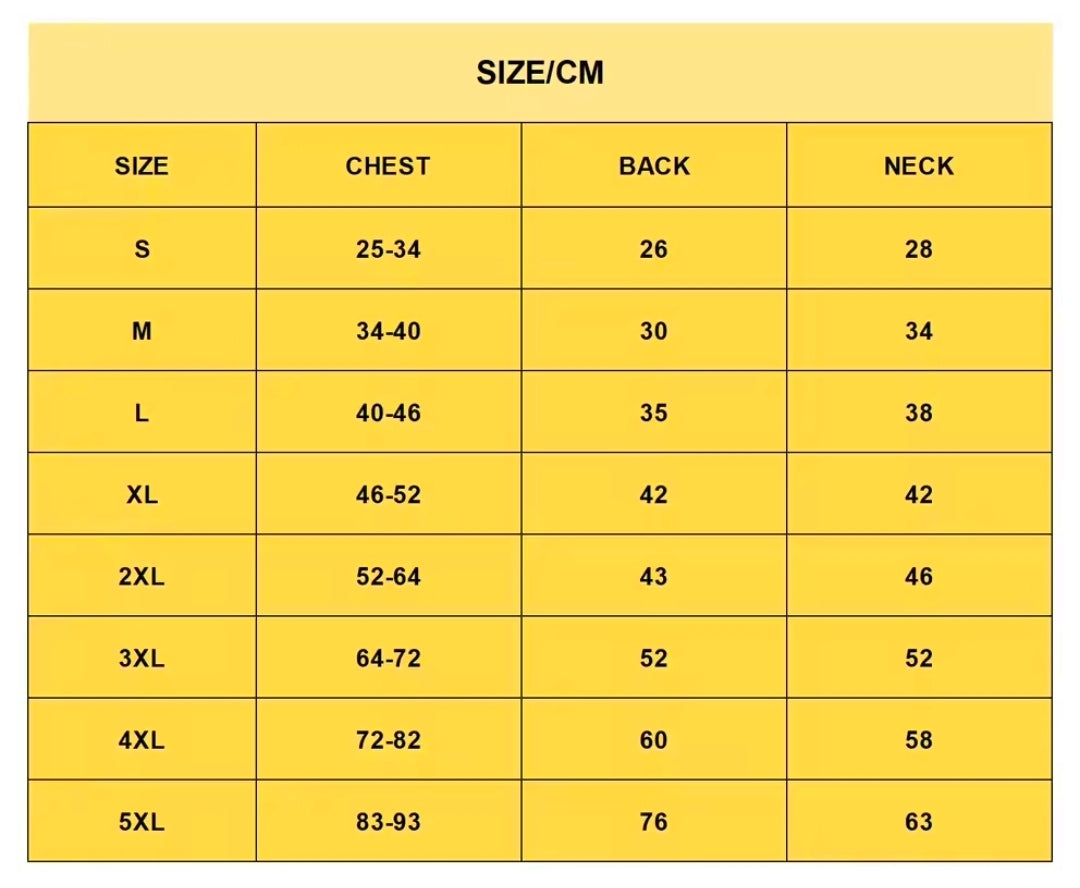Click the neck value 63 cell

tap(919, 823)
